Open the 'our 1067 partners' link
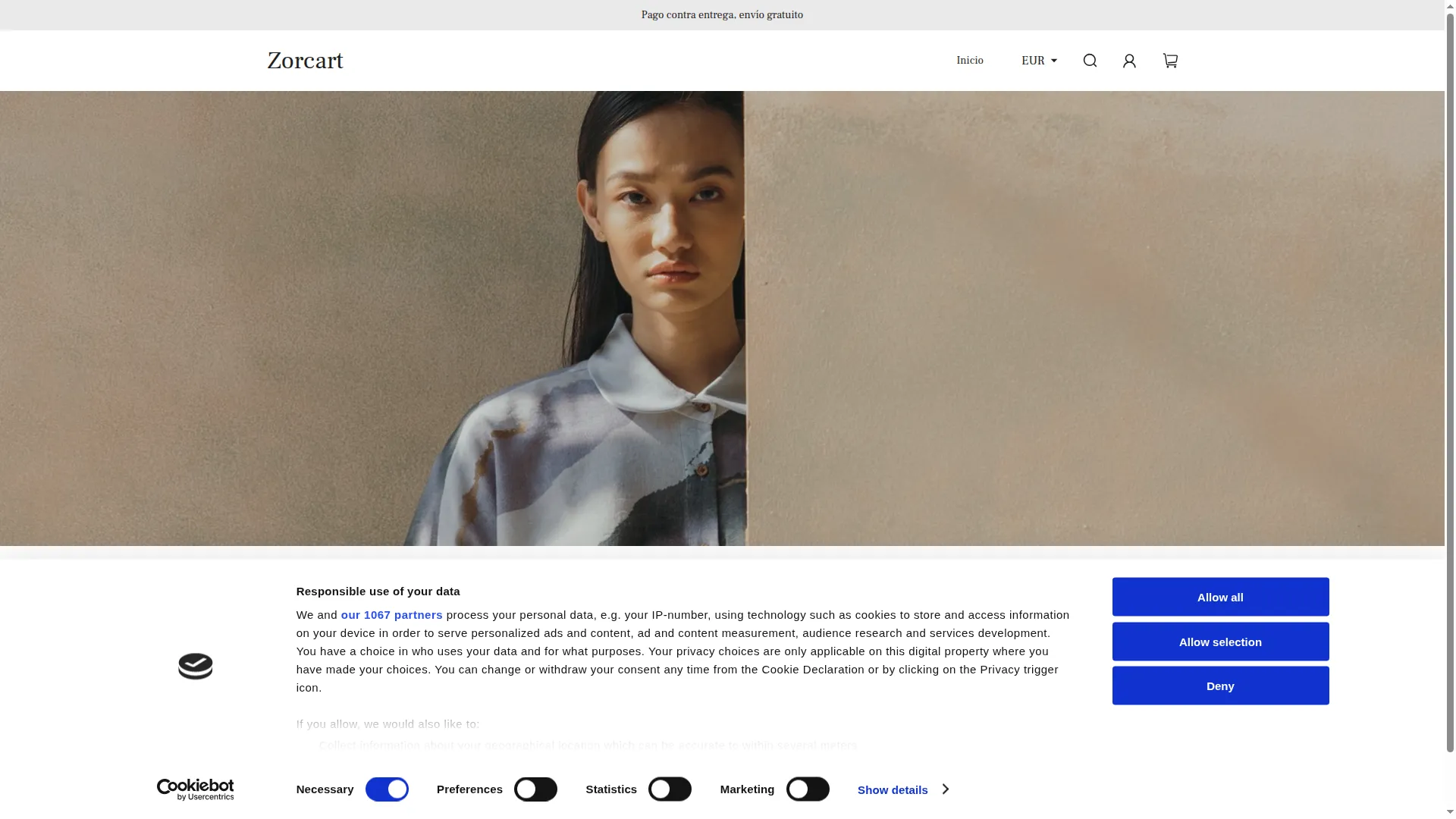The height and width of the screenshot is (819, 1456). (391, 615)
